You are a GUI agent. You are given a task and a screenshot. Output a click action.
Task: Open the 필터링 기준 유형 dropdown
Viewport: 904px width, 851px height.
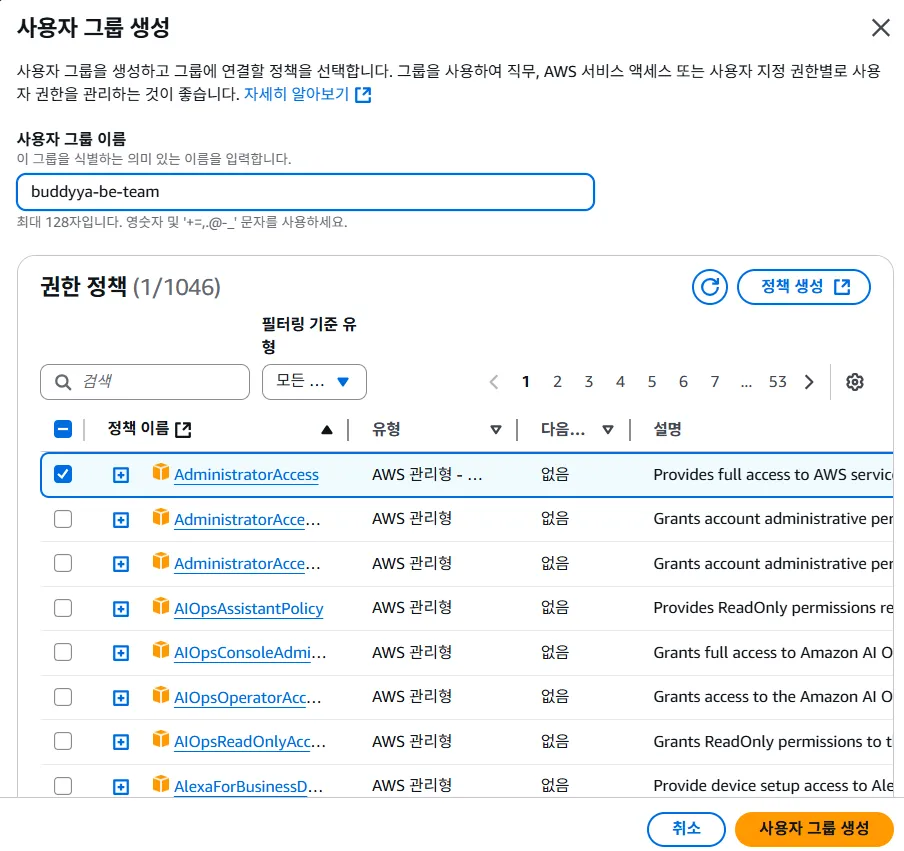(x=314, y=382)
